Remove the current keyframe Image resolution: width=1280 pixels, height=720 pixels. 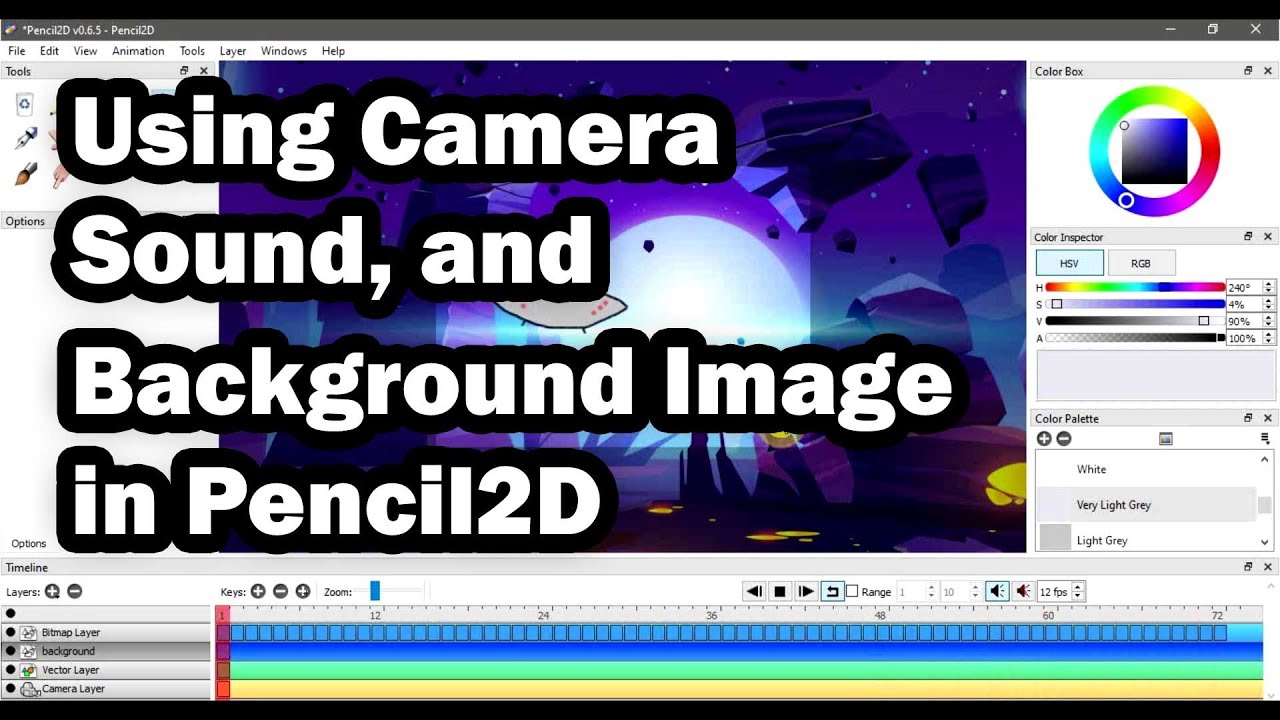[x=280, y=592]
